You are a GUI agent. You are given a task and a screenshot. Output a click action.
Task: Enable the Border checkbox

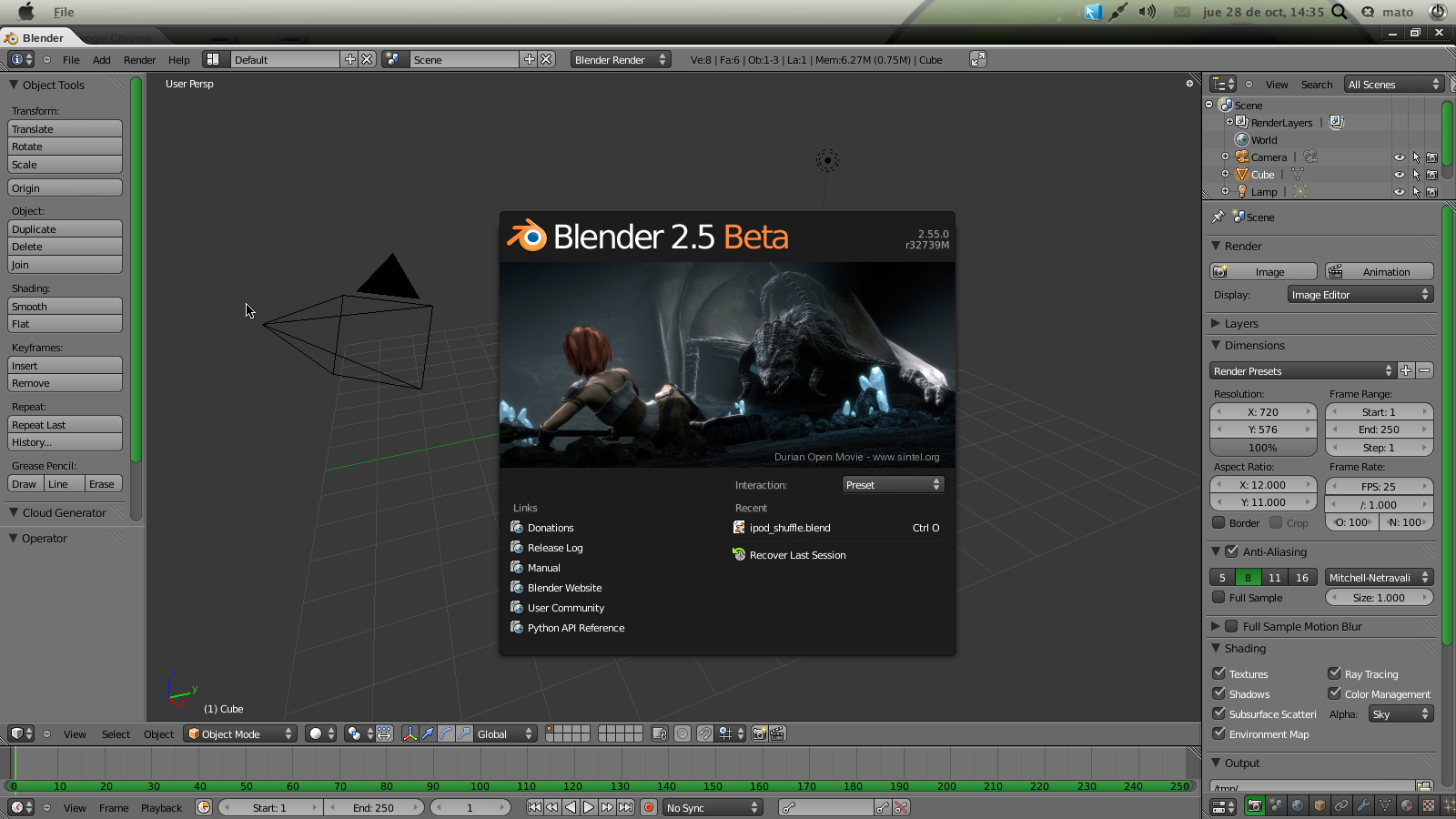click(x=1218, y=522)
